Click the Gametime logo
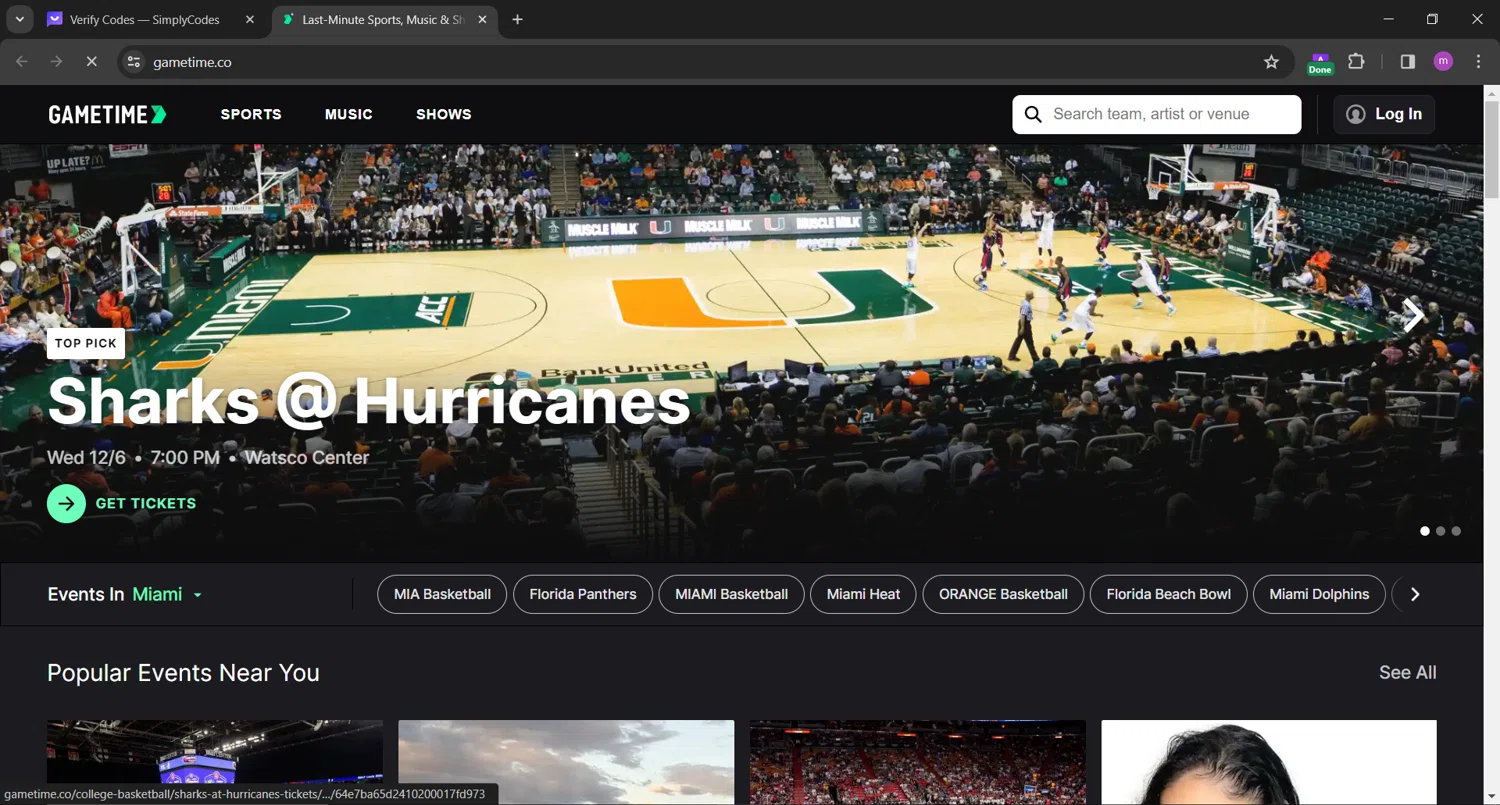 click(x=107, y=114)
